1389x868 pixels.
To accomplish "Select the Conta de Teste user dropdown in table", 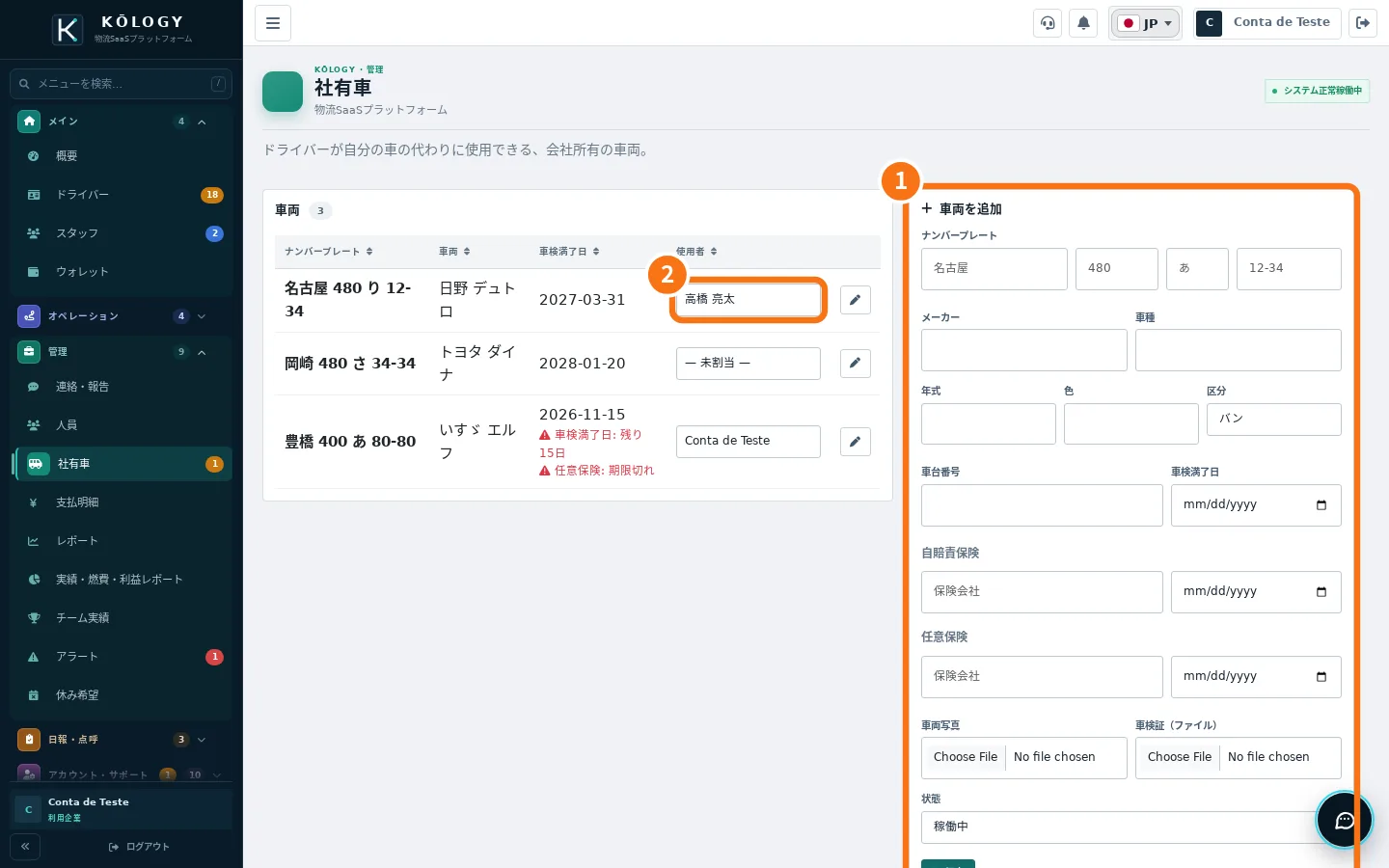I will click(x=748, y=442).
